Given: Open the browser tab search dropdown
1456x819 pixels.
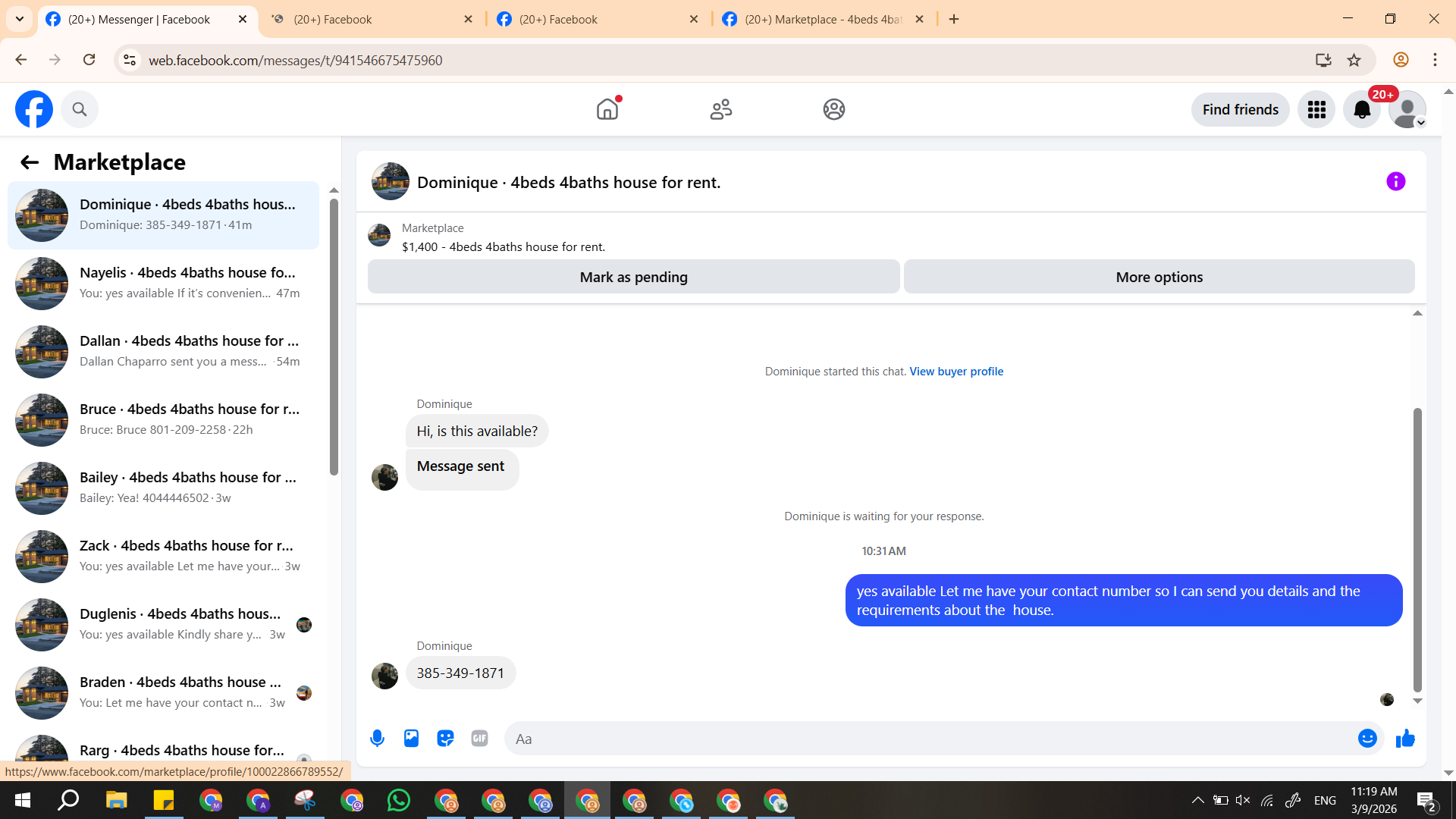Looking at the screenshot, I should point(20,19).
